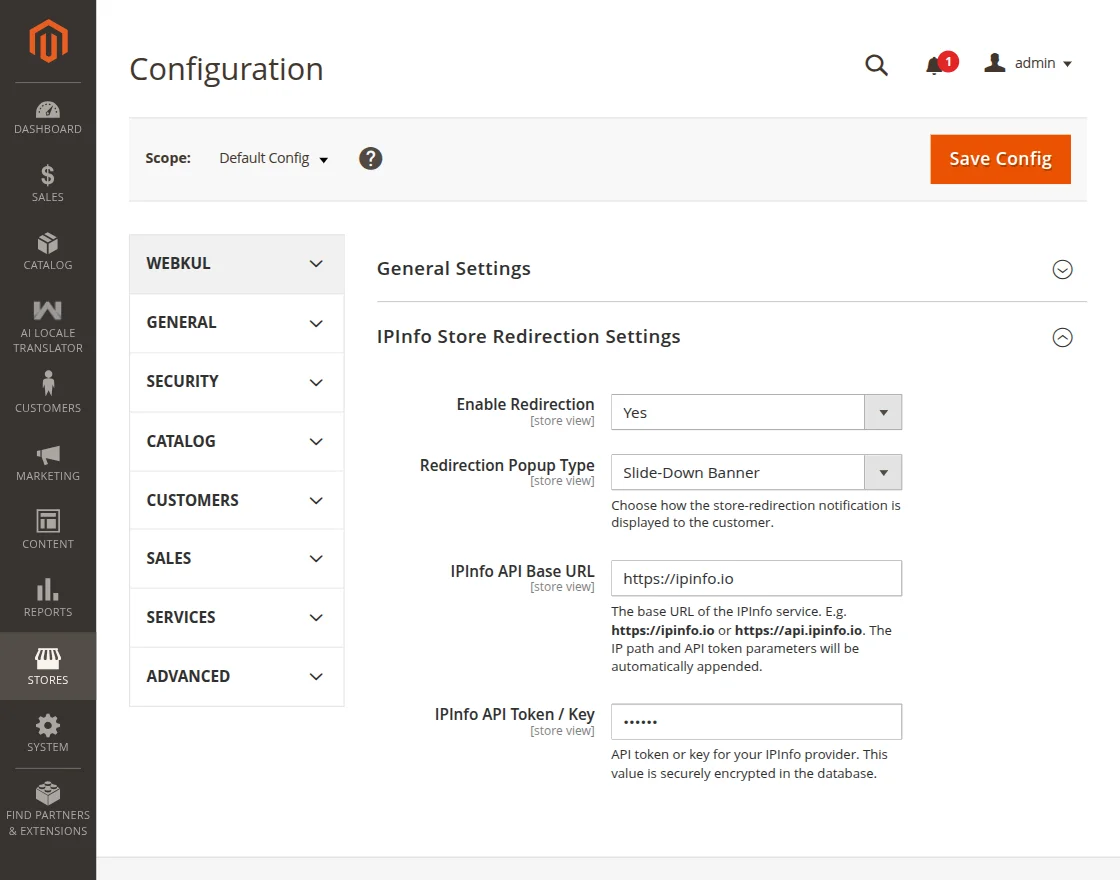Click the IPInfo API Base URL label

click(522, 571)
